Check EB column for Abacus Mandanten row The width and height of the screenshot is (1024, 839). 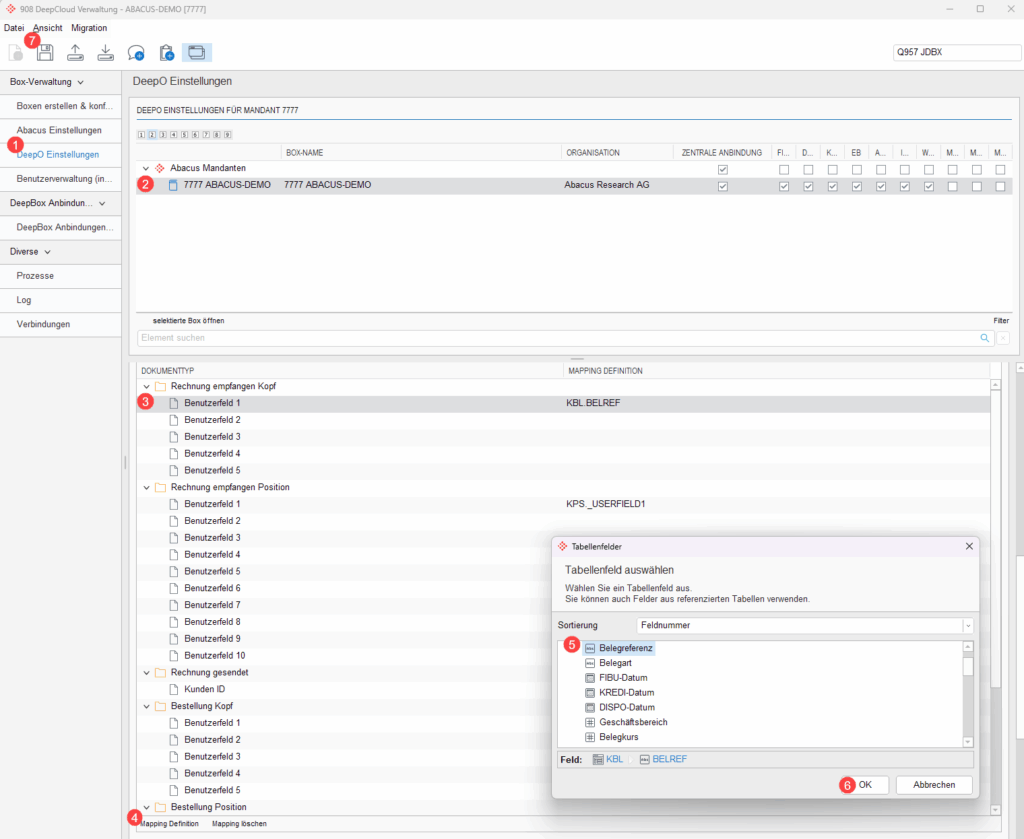(856, 170)
